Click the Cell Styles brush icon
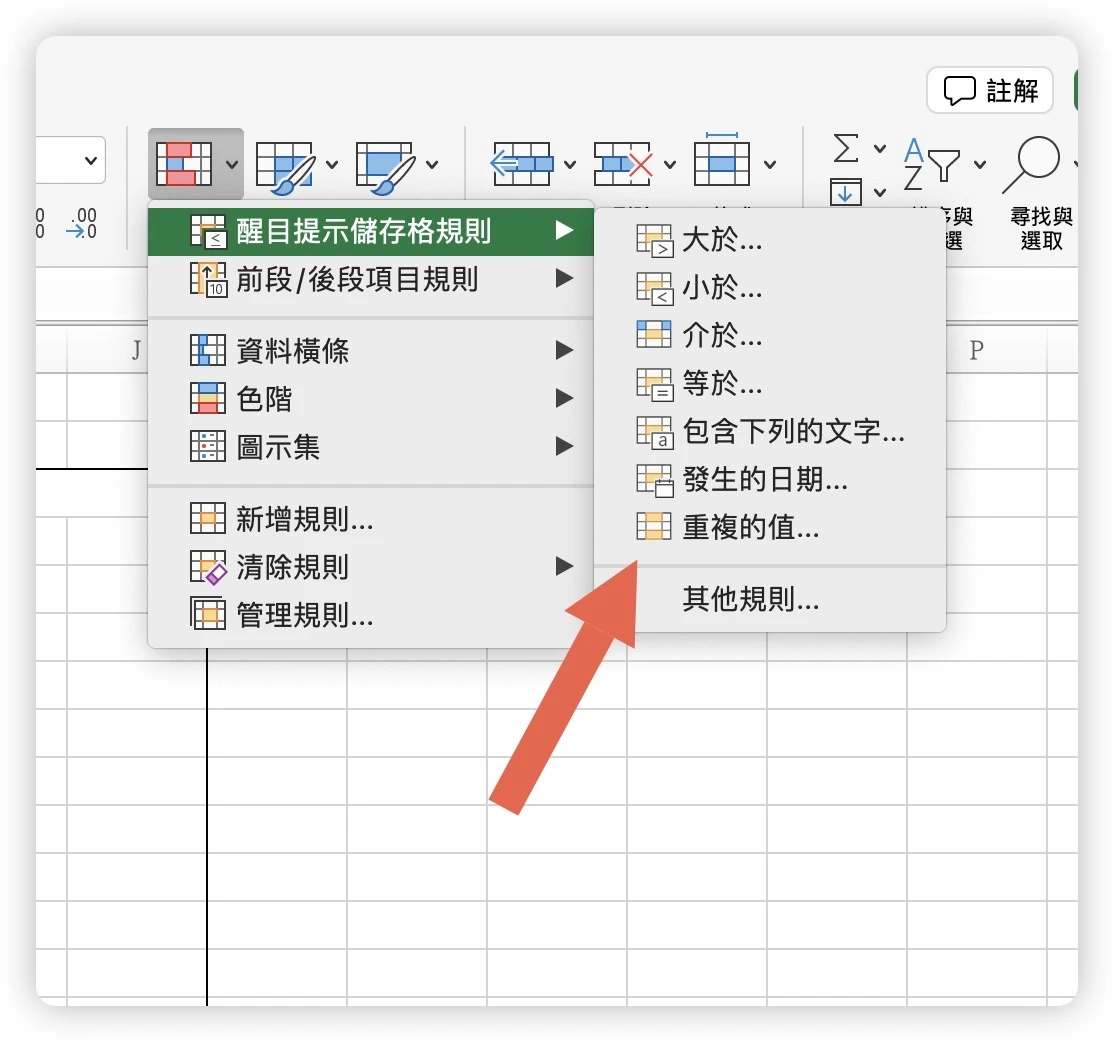This screenshot has height=1042, width=1114. [385, 168]
